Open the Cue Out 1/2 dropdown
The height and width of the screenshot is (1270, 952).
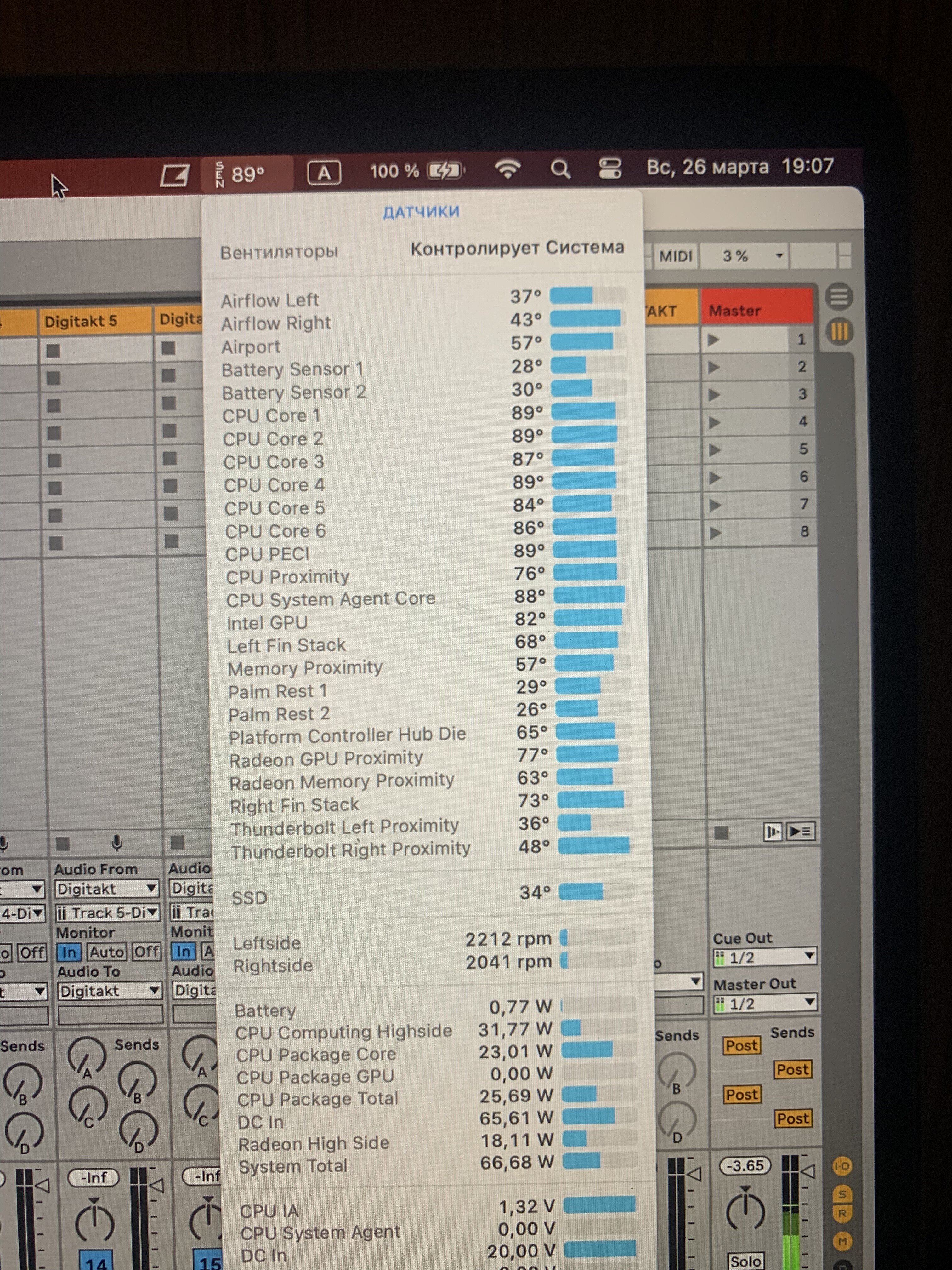pyautogui.click(x=765, y=958)
